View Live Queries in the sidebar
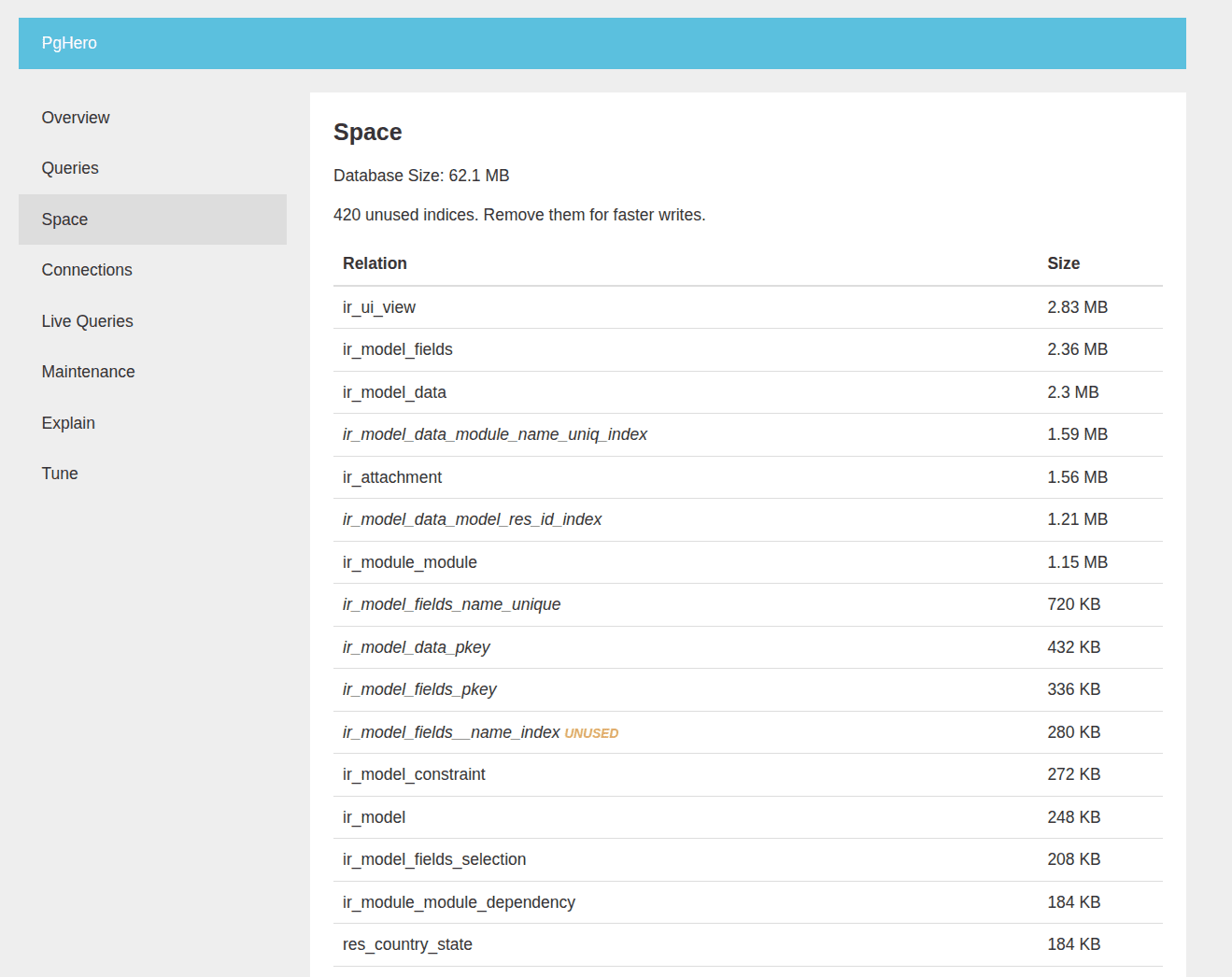The height and width of the screenshot is (977, 1232). tap(87, 320)
